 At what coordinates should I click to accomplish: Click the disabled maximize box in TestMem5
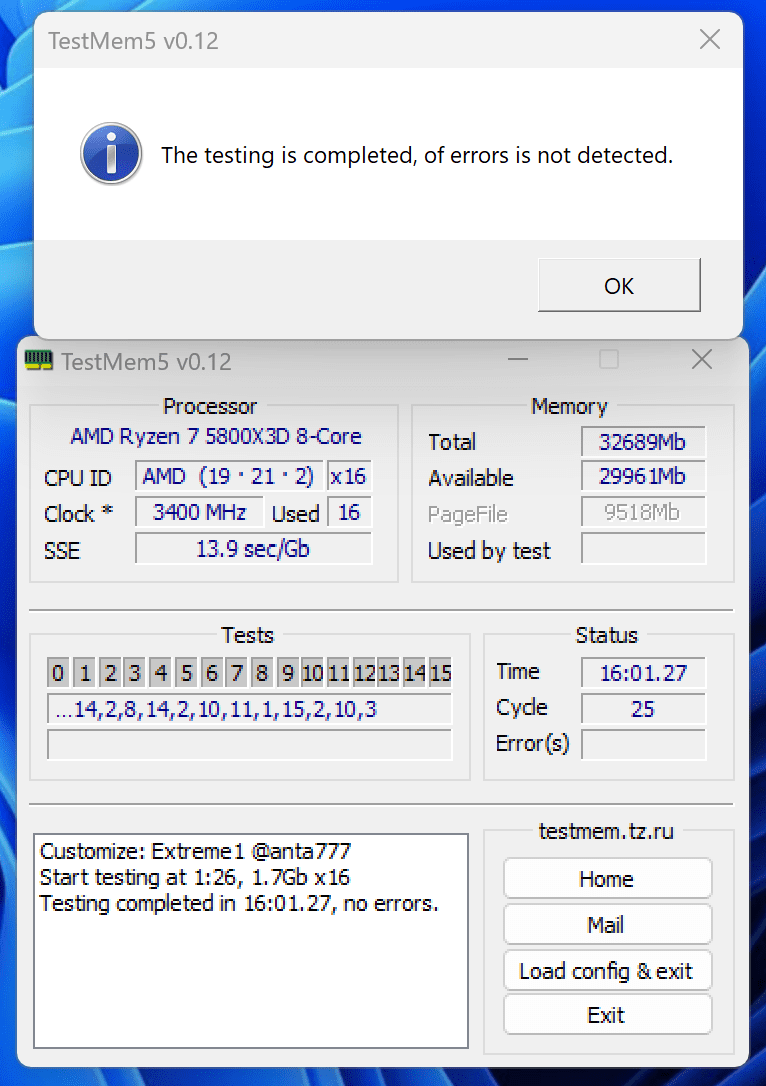coord(609,359)
